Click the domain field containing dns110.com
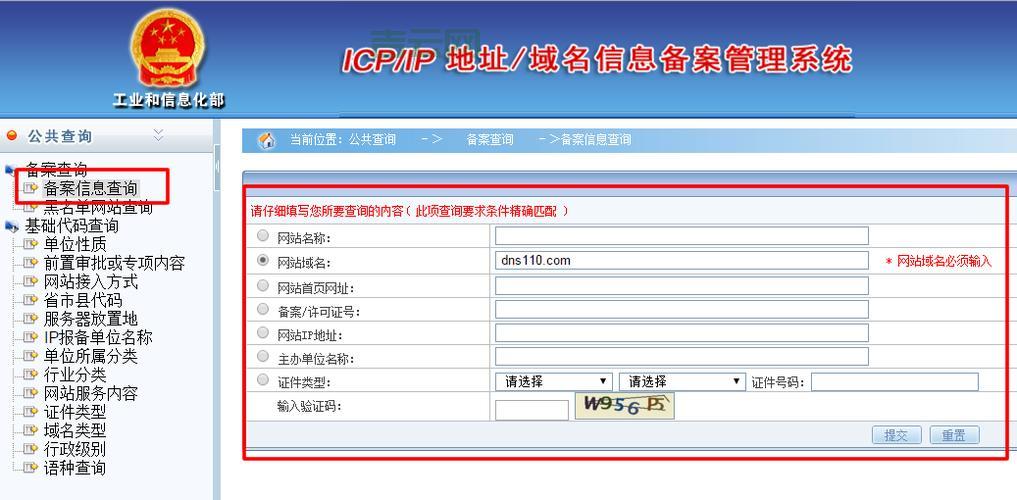Viewport: 1017px width, 500px height. [x=682, y=261]
